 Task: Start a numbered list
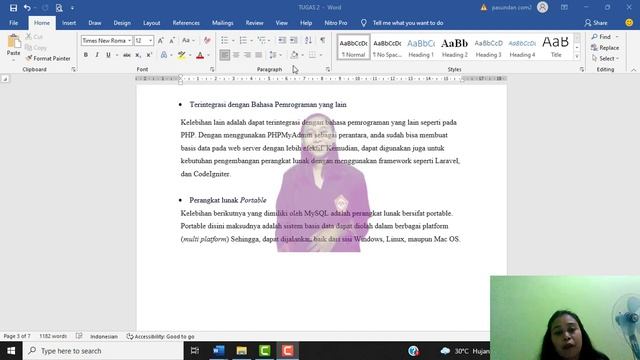click(x=243, y=40)
